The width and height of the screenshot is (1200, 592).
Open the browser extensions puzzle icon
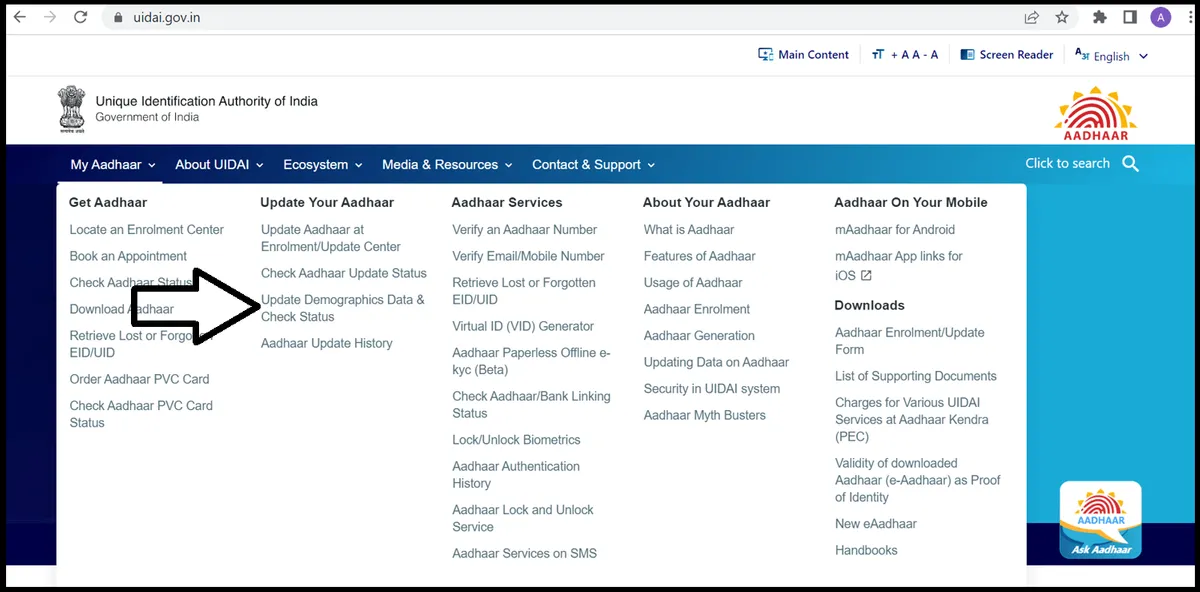click(1100, 17)
